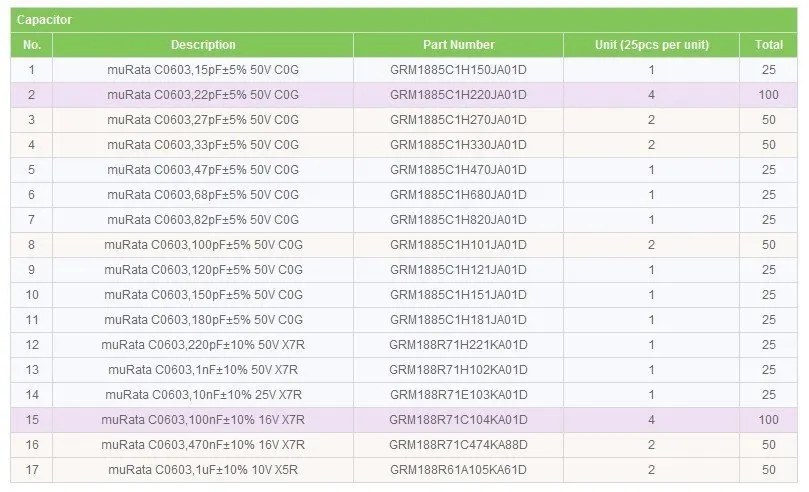Click row number 8 cell

pos(31,245)
